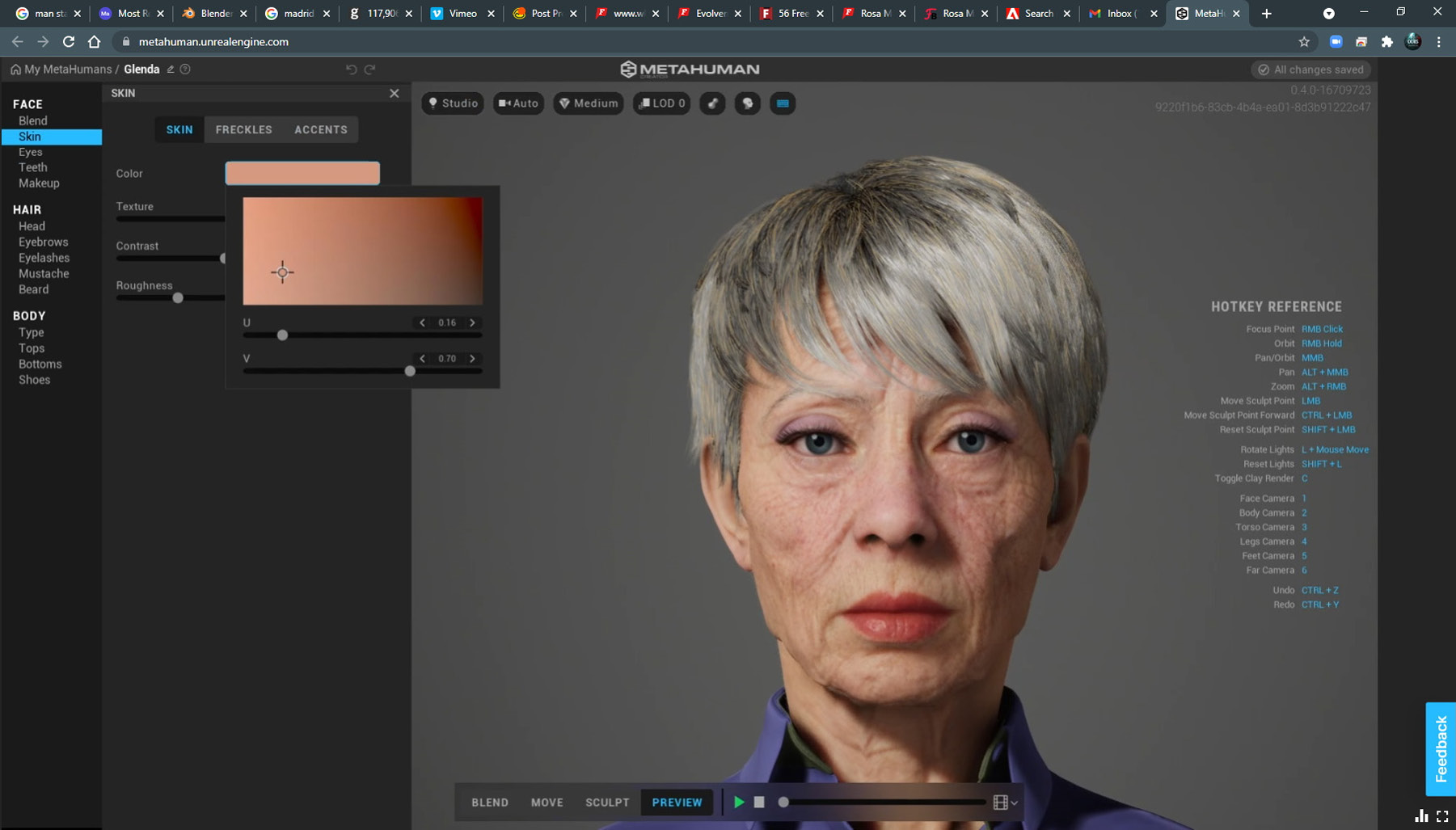
Task: Open Mustache settings
Action: coord(44,273)
